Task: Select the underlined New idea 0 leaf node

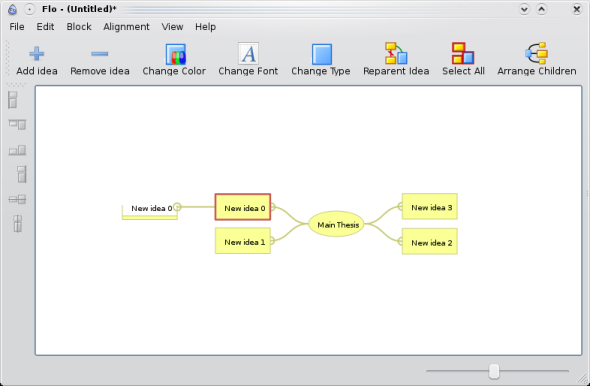Action: coord(150,212)
